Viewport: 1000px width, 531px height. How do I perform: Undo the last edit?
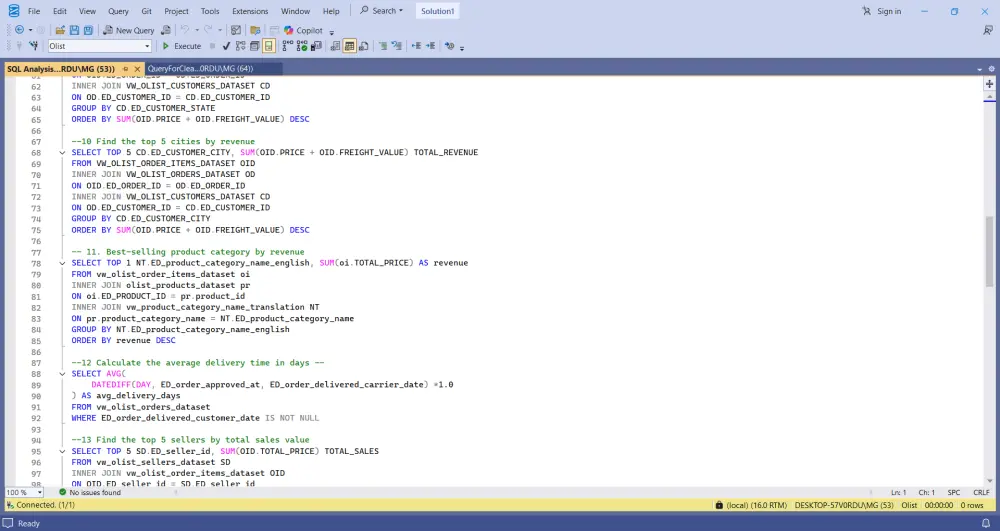185,30
